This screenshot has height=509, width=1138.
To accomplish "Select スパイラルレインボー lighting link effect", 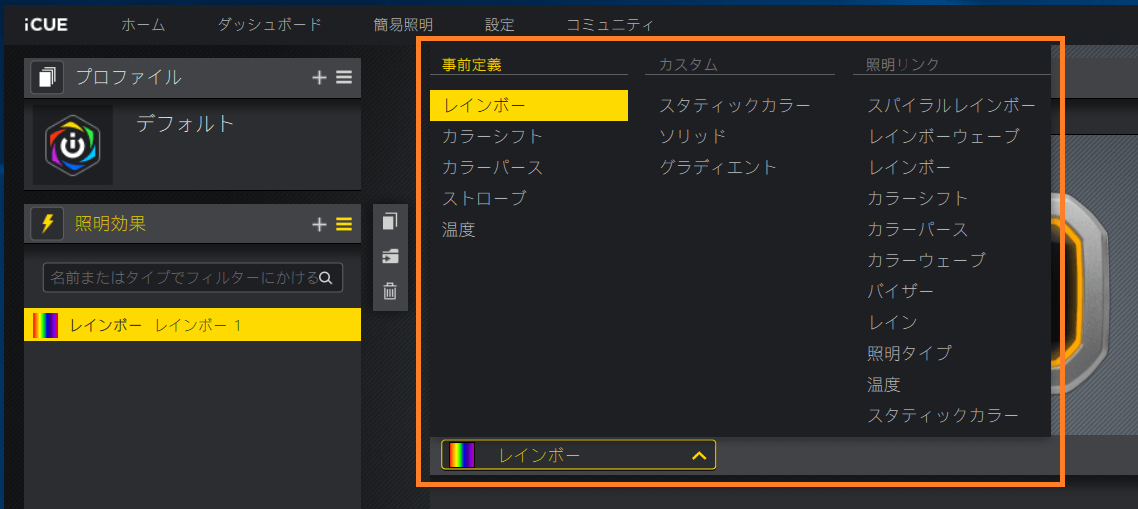I will pos(951,105).
